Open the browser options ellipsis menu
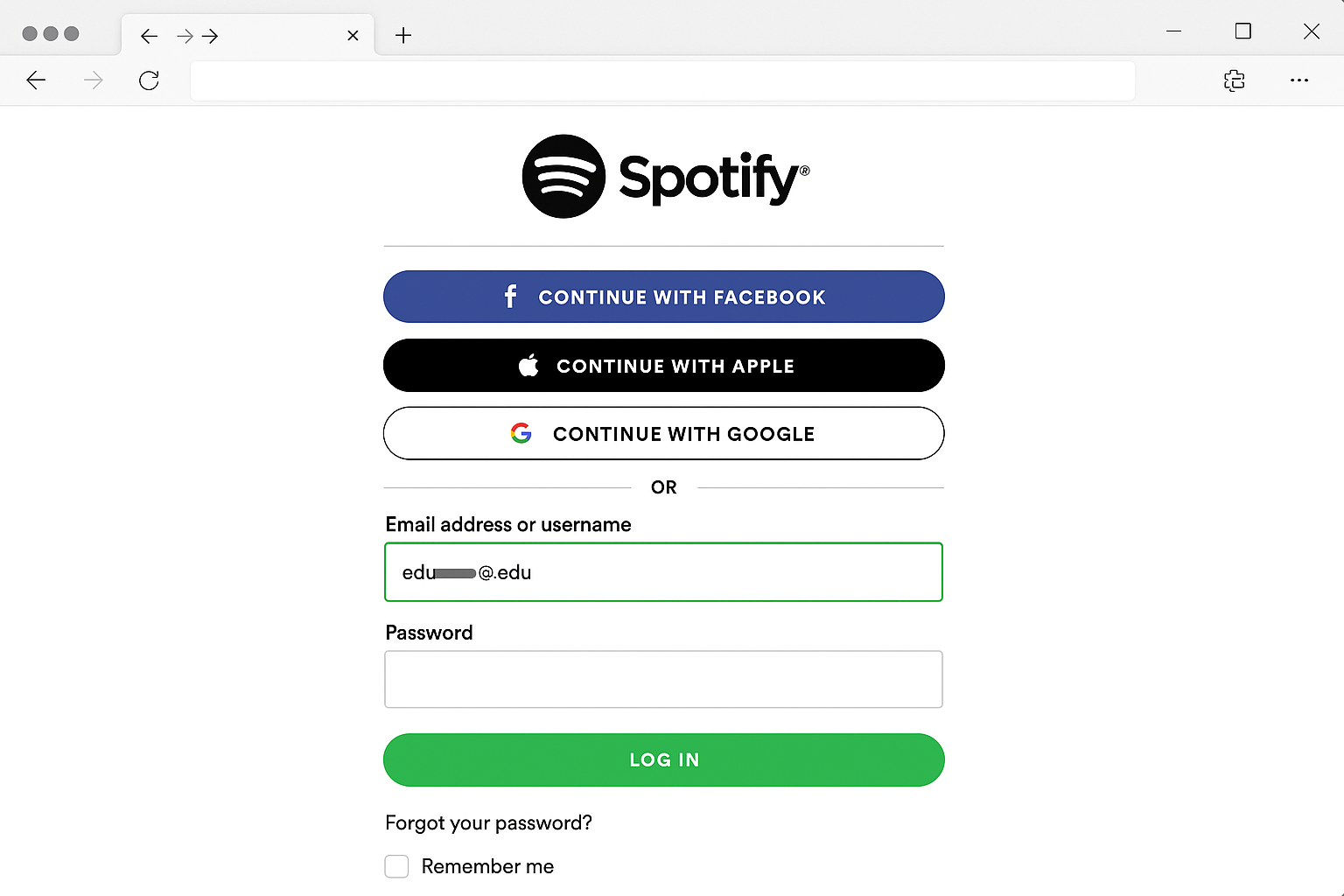Screen dimensions: 1344x896 click(x=1299, y=80)
